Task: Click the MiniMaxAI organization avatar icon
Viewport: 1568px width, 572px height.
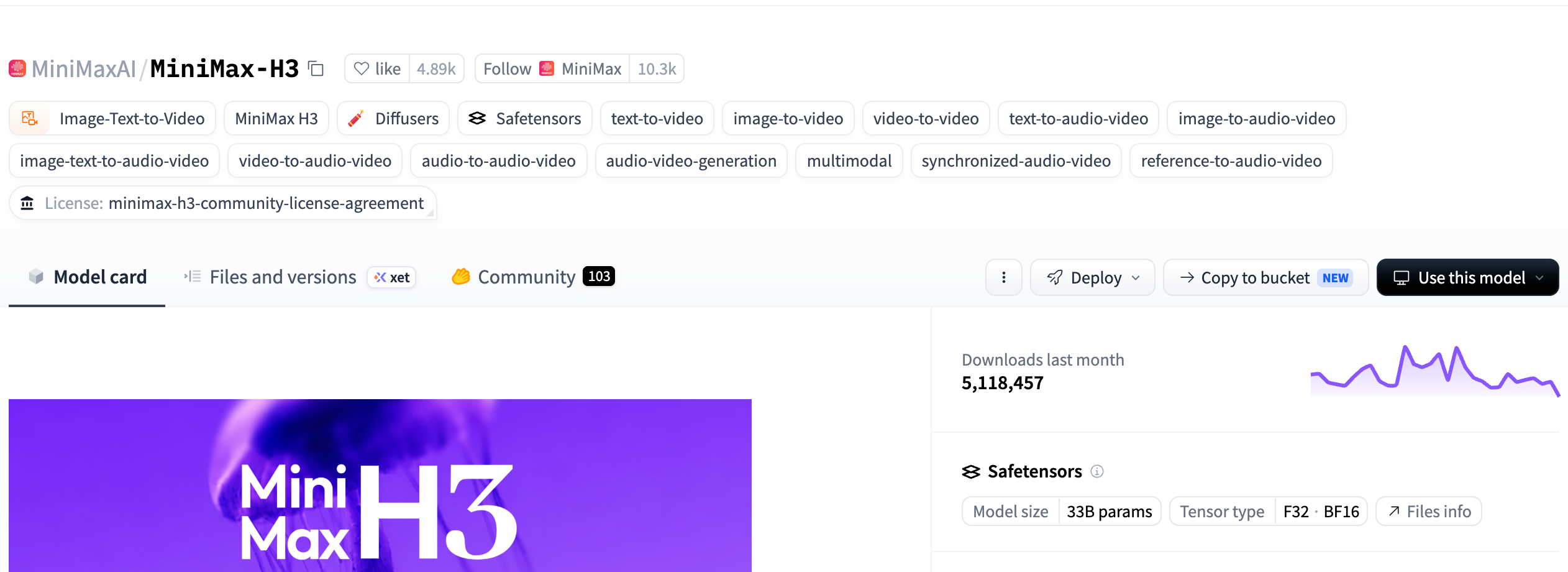Action: (x=17, y=68)
